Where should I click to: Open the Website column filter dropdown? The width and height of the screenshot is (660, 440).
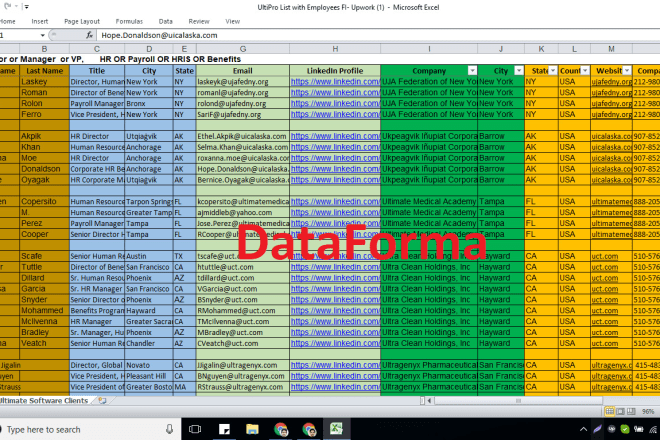627,71
